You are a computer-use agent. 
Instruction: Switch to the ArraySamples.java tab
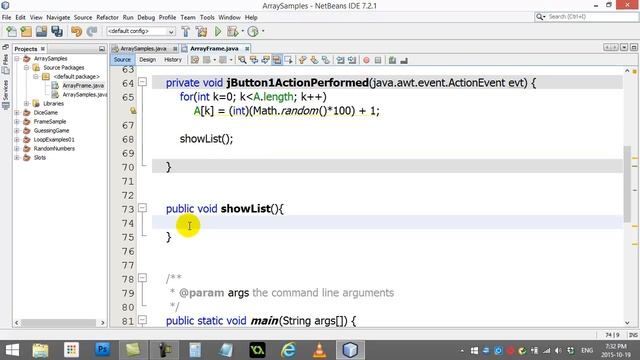coord(143,49)
